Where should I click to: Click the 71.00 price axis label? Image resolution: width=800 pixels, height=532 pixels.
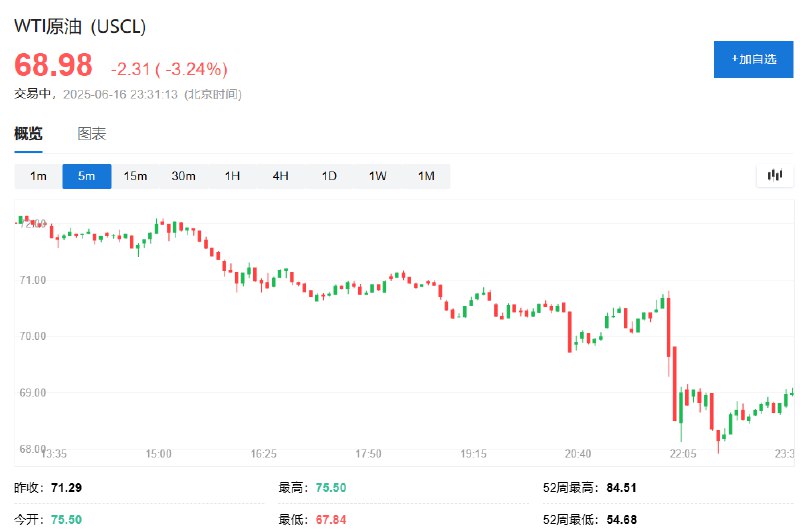coord(33,280)
